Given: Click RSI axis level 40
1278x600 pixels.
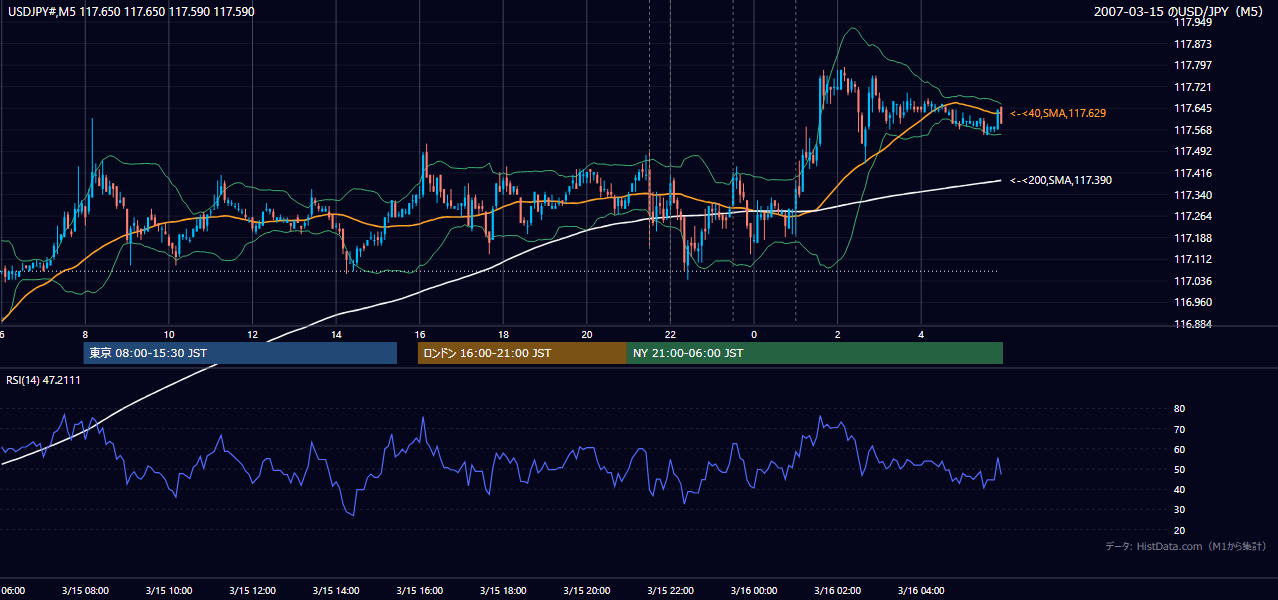Looking at the screenshot, I should pyautogui.click(x=1179, y=489).
